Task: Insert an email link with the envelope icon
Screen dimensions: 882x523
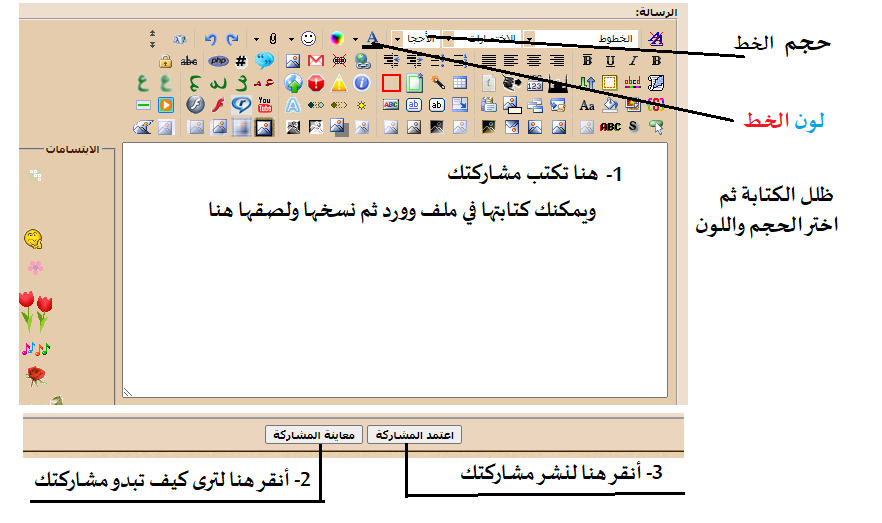Action: (x=316, y=61)
